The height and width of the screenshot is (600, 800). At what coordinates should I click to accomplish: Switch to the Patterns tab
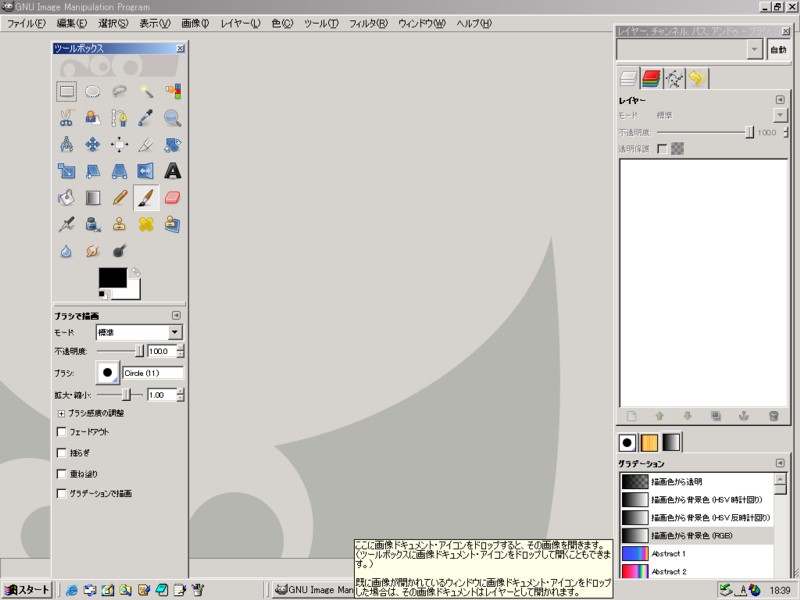pyautogui.click(x=649, y=443)
